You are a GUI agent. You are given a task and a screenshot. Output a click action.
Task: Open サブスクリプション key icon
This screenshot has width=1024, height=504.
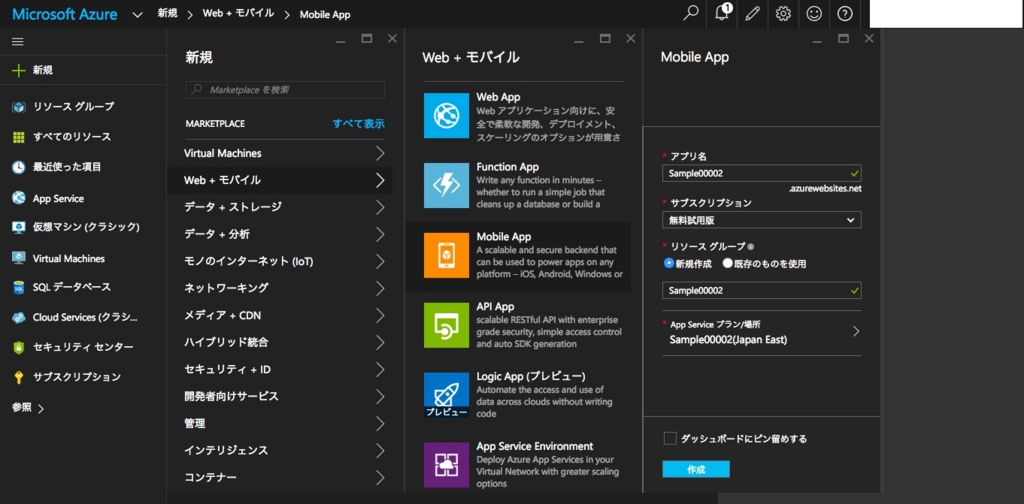(x=19, y=377)
